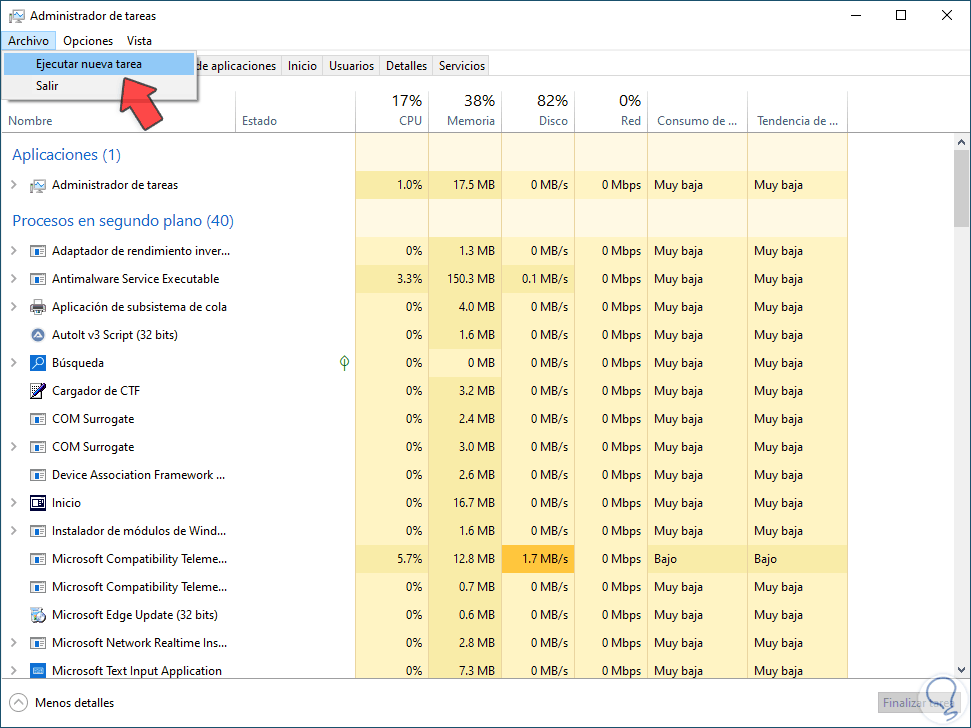Expand Microsoft Network Realtime Inspection row
971x728 pixels.
click(x=14, y=643)
